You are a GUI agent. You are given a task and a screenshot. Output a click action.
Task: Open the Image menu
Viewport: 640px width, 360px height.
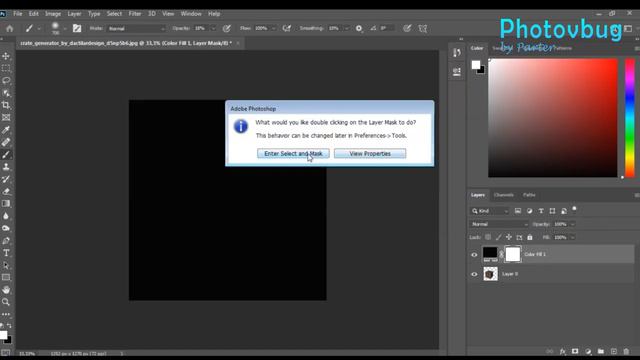pos(53,13)
